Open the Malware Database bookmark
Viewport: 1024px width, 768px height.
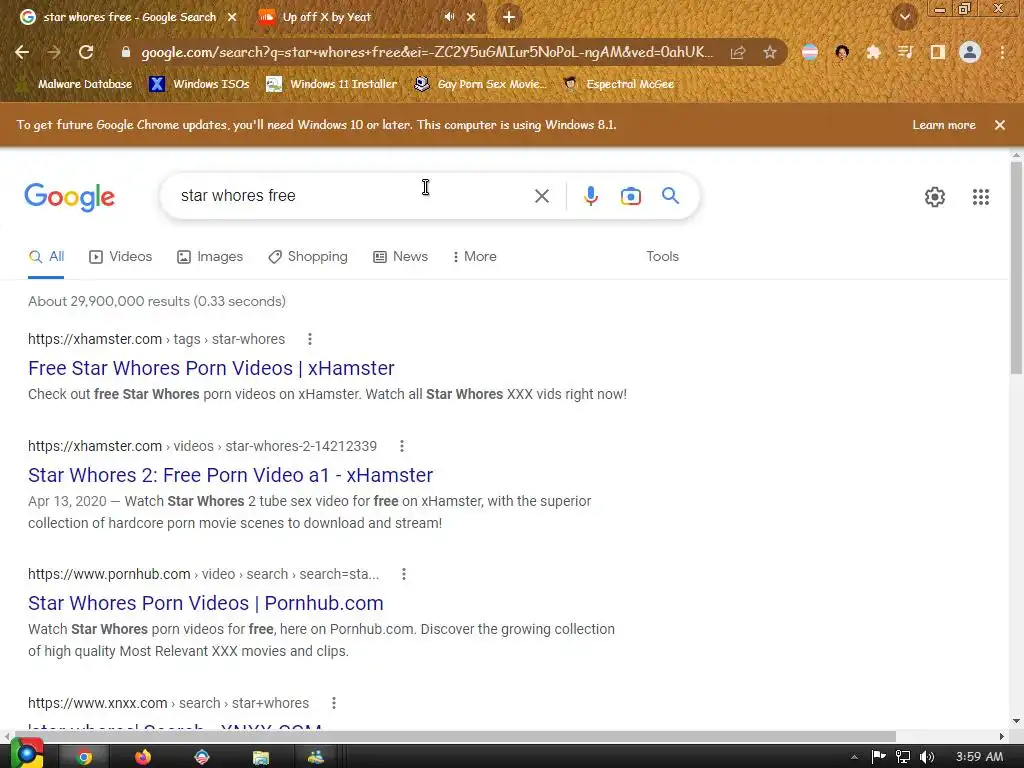point(74,84)
